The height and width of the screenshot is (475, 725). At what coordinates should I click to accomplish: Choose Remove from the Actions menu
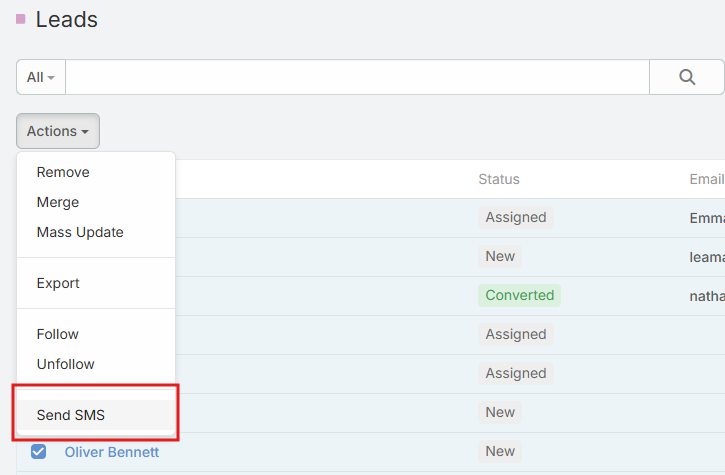pyautogui.click(x=63, y=172)
